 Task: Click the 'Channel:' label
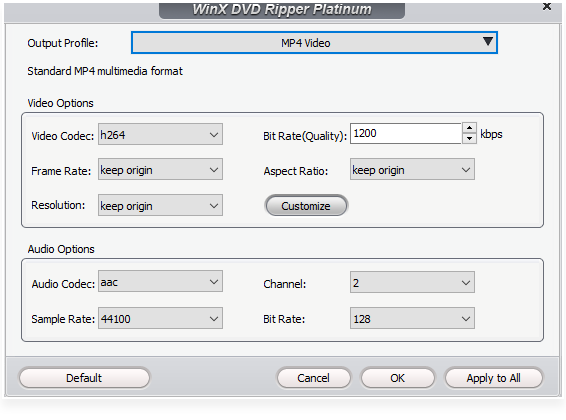284,284
